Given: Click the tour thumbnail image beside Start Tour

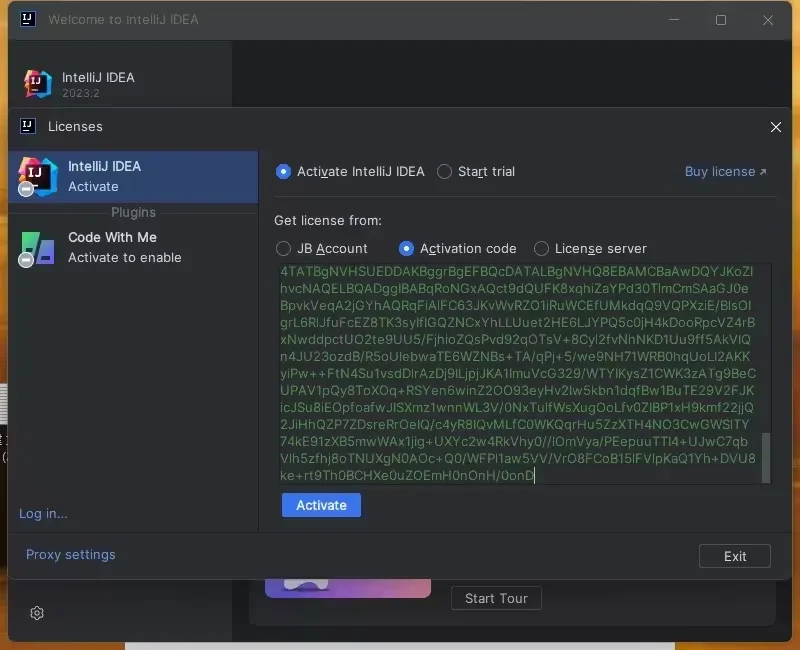Looking at the screenshot, I should (348, 588).
